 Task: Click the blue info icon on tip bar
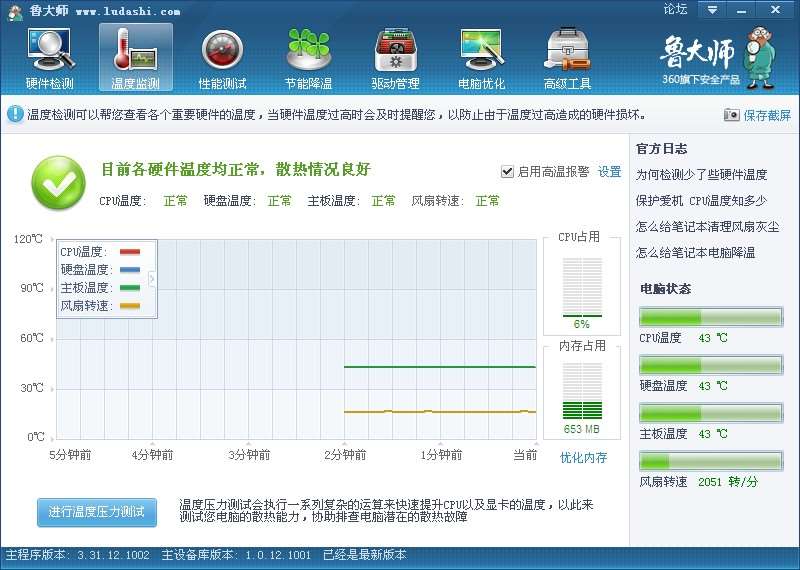15,114
